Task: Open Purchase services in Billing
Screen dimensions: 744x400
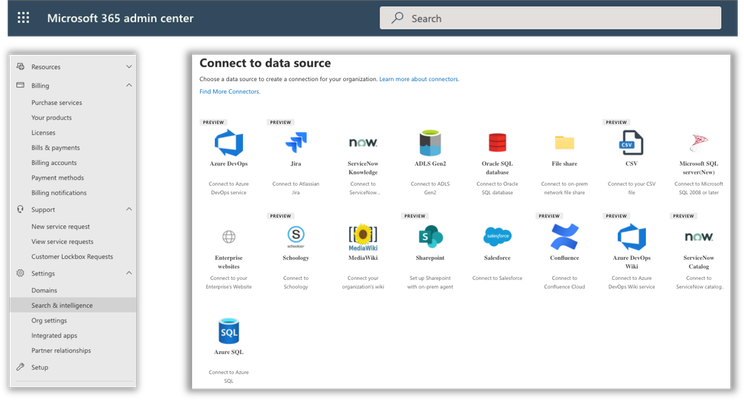Action: click(x=56, y=102)
